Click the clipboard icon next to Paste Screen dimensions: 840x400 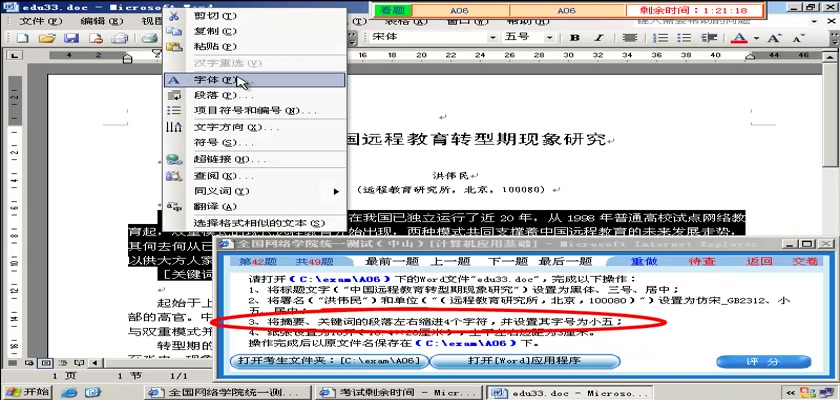coord(174,47)
